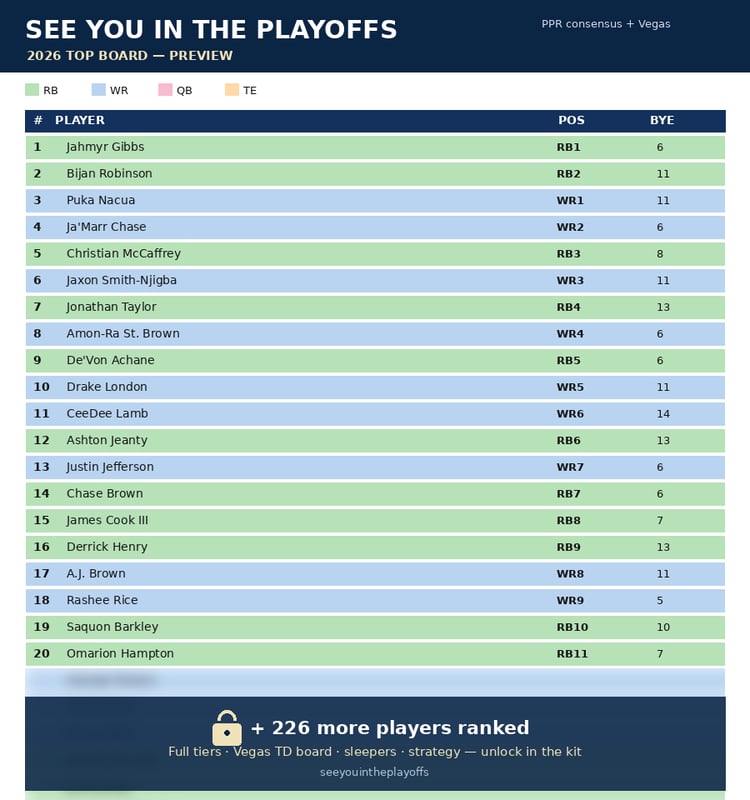Screen dimensions: 750x800
Task: Select the Saquon Barkley row
Action: (x=375, y=627)
